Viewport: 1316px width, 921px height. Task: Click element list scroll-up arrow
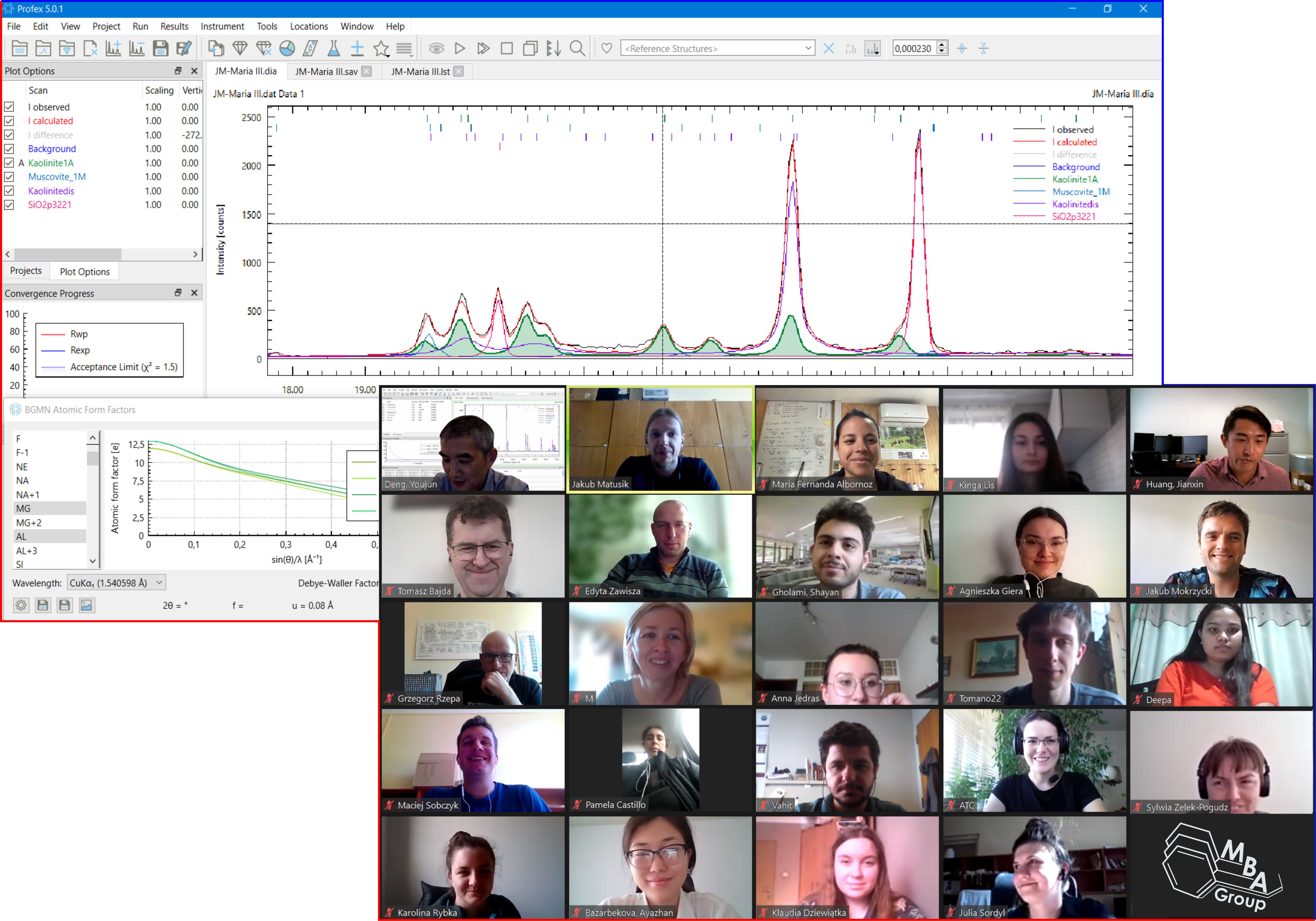[93, 438]
